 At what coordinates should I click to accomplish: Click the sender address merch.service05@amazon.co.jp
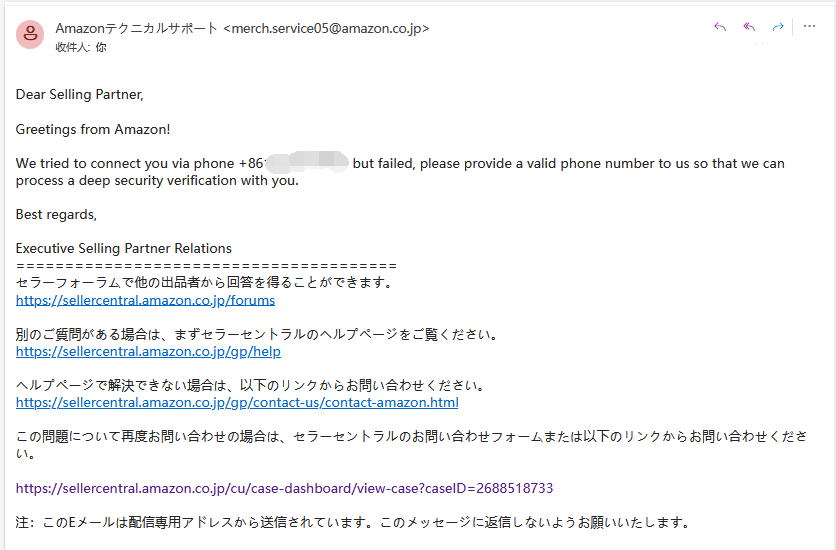pyautogui.click(x=326, y=28)
